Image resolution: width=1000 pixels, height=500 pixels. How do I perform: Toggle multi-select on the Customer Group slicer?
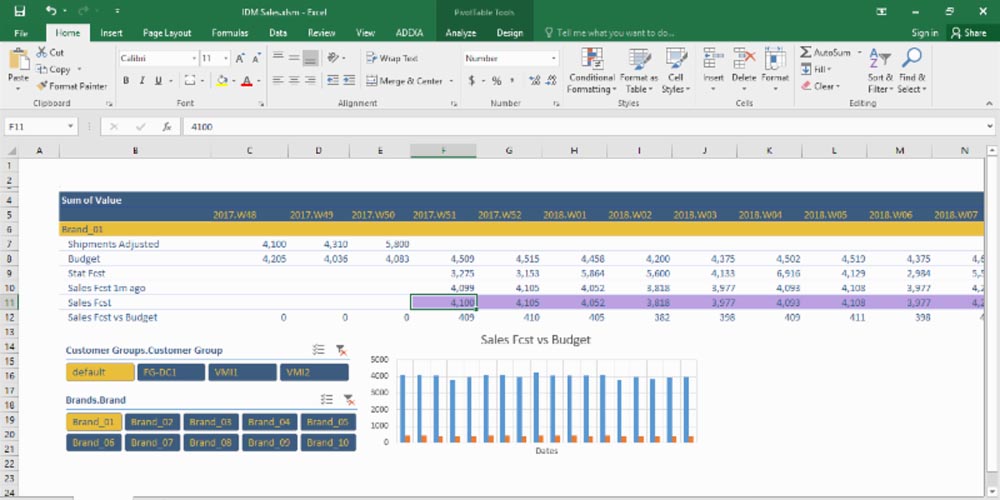318,350
